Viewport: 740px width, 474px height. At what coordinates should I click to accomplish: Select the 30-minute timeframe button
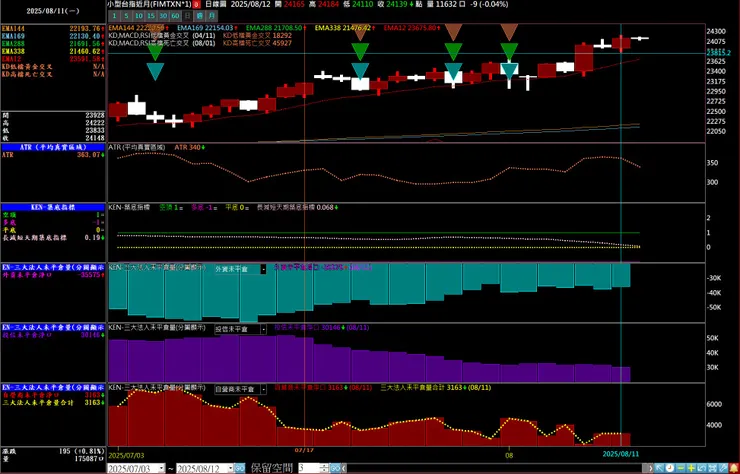pos(163,16)
